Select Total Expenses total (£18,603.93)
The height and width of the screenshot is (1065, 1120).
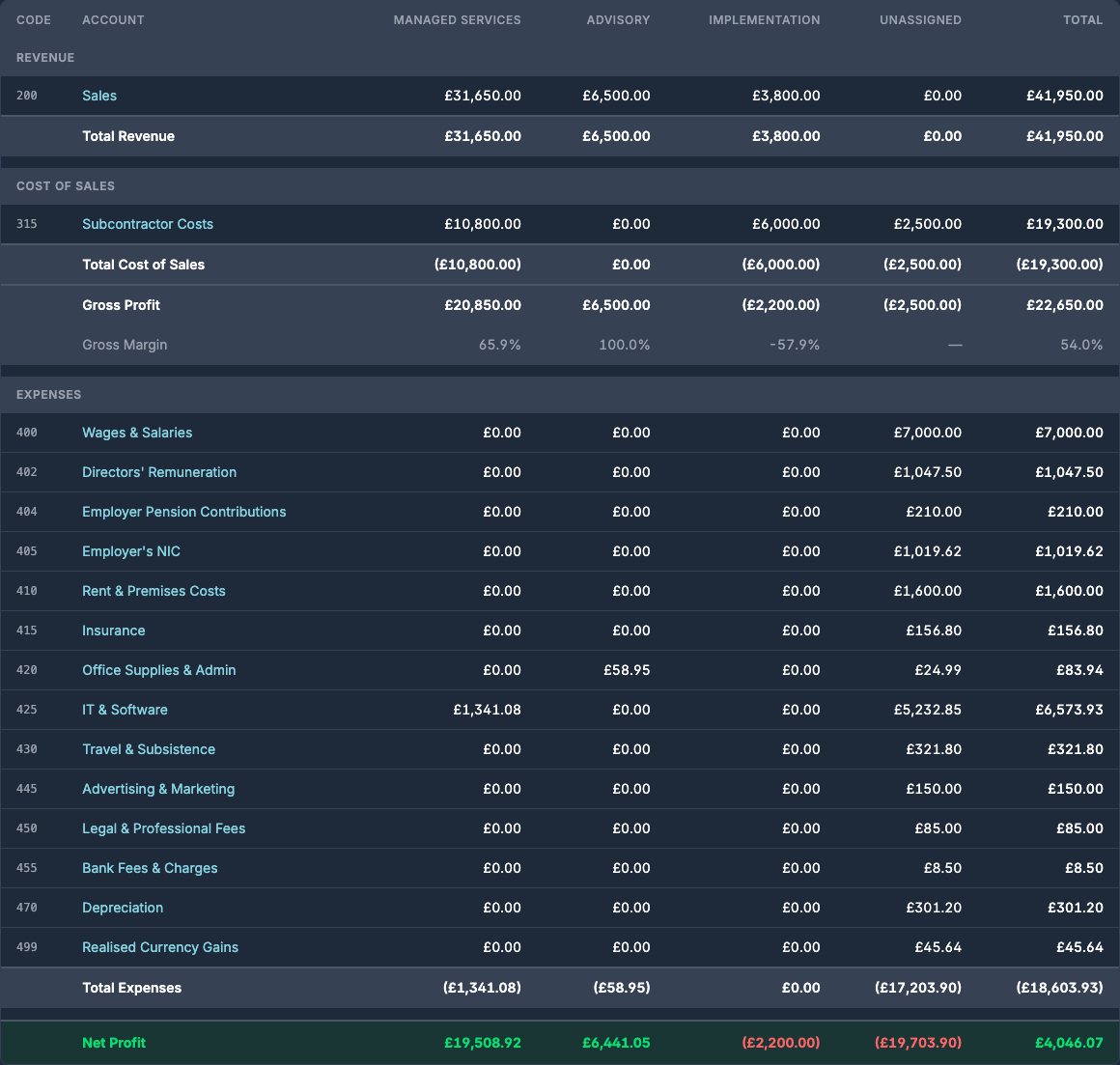[1060, 988]
